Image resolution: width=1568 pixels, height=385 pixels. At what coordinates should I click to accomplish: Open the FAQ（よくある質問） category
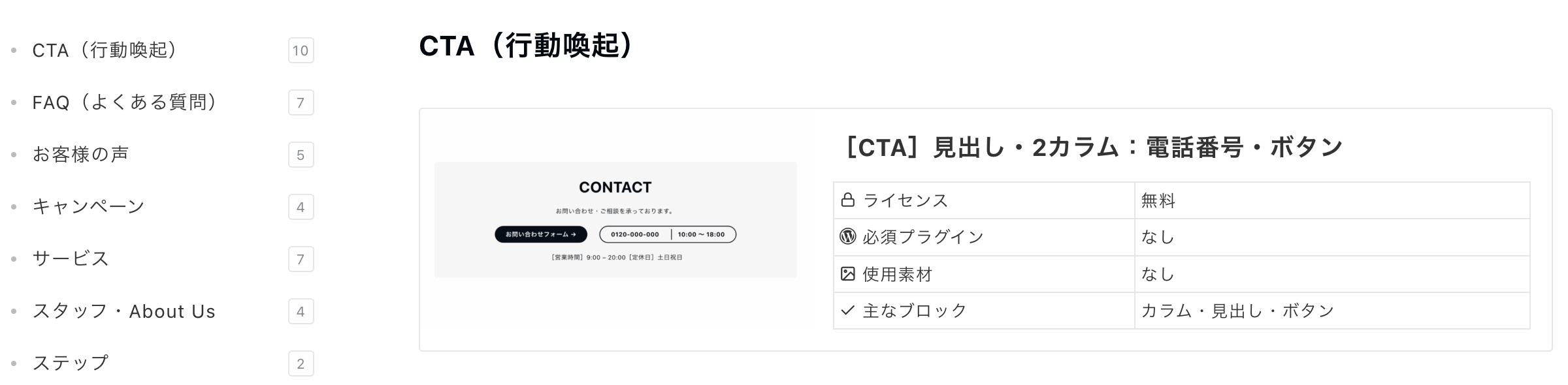point(124,102)
